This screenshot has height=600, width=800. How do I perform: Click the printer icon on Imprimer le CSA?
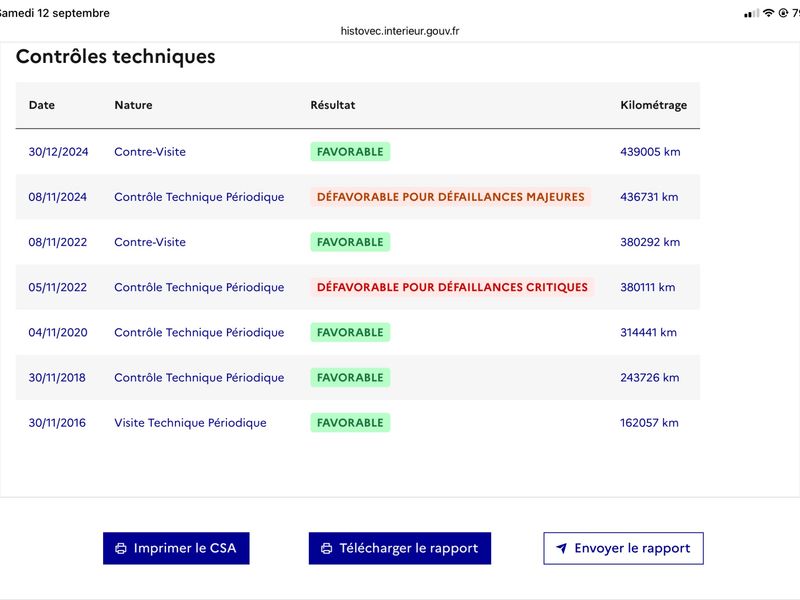(x=121, y=548)
